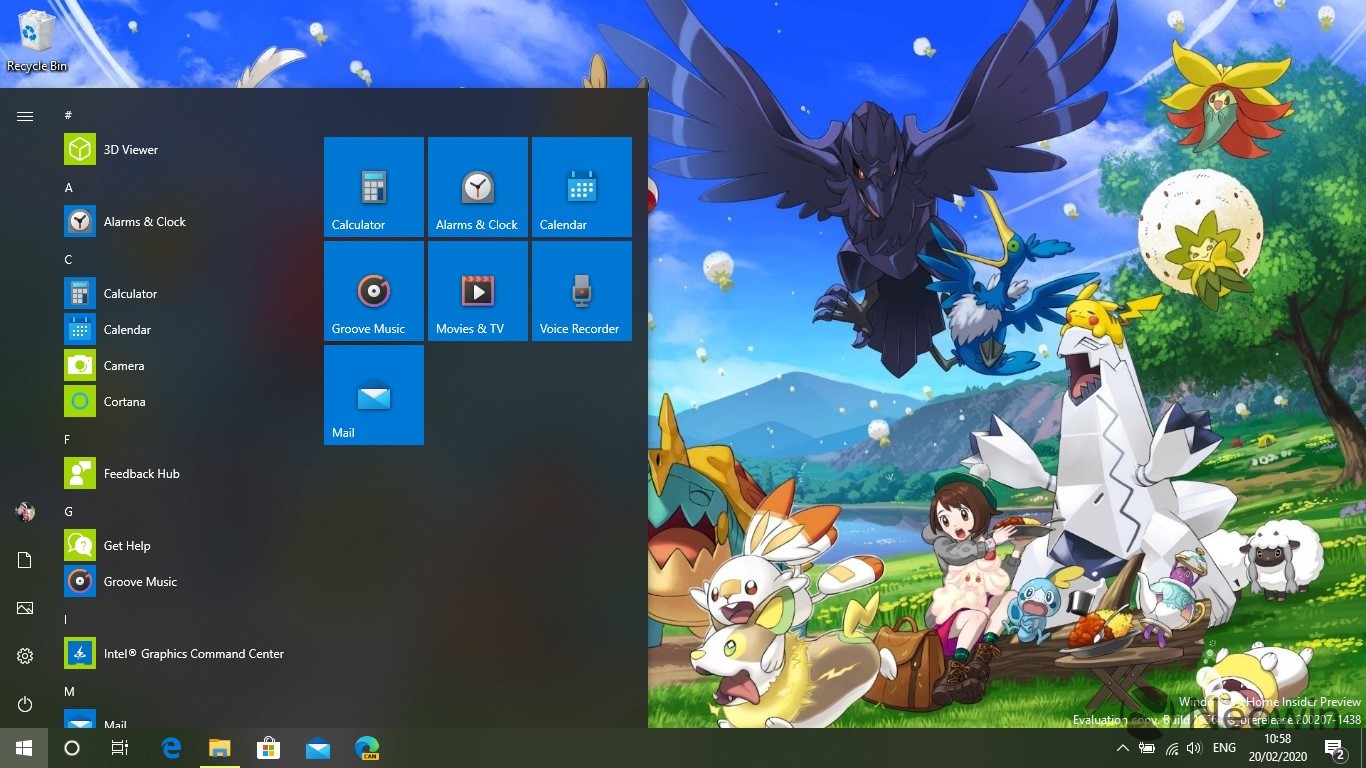
Task: Click the I letter group header
Action: click(68, 619)
